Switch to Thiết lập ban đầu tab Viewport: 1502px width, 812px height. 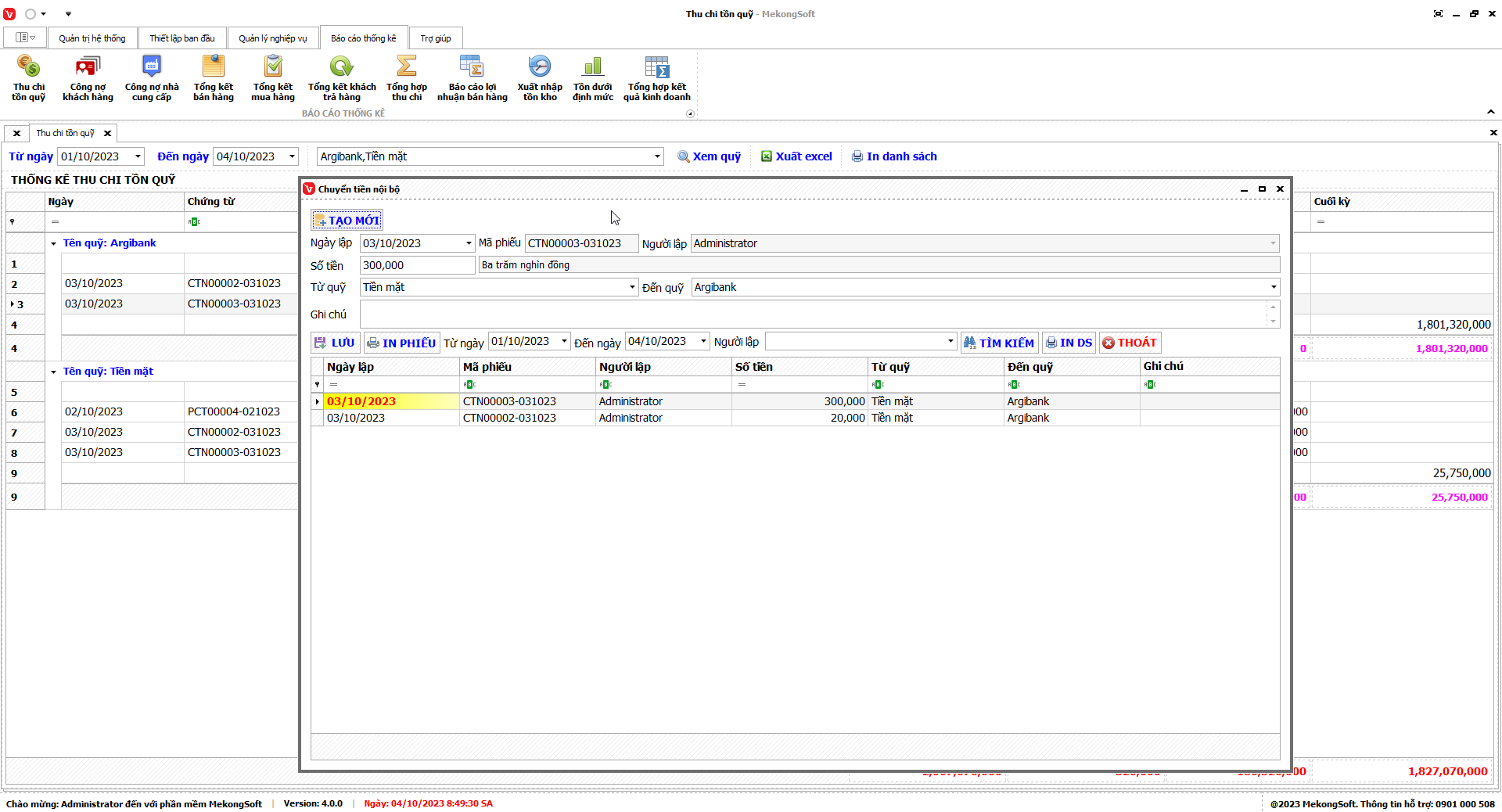tap(181, 38)
